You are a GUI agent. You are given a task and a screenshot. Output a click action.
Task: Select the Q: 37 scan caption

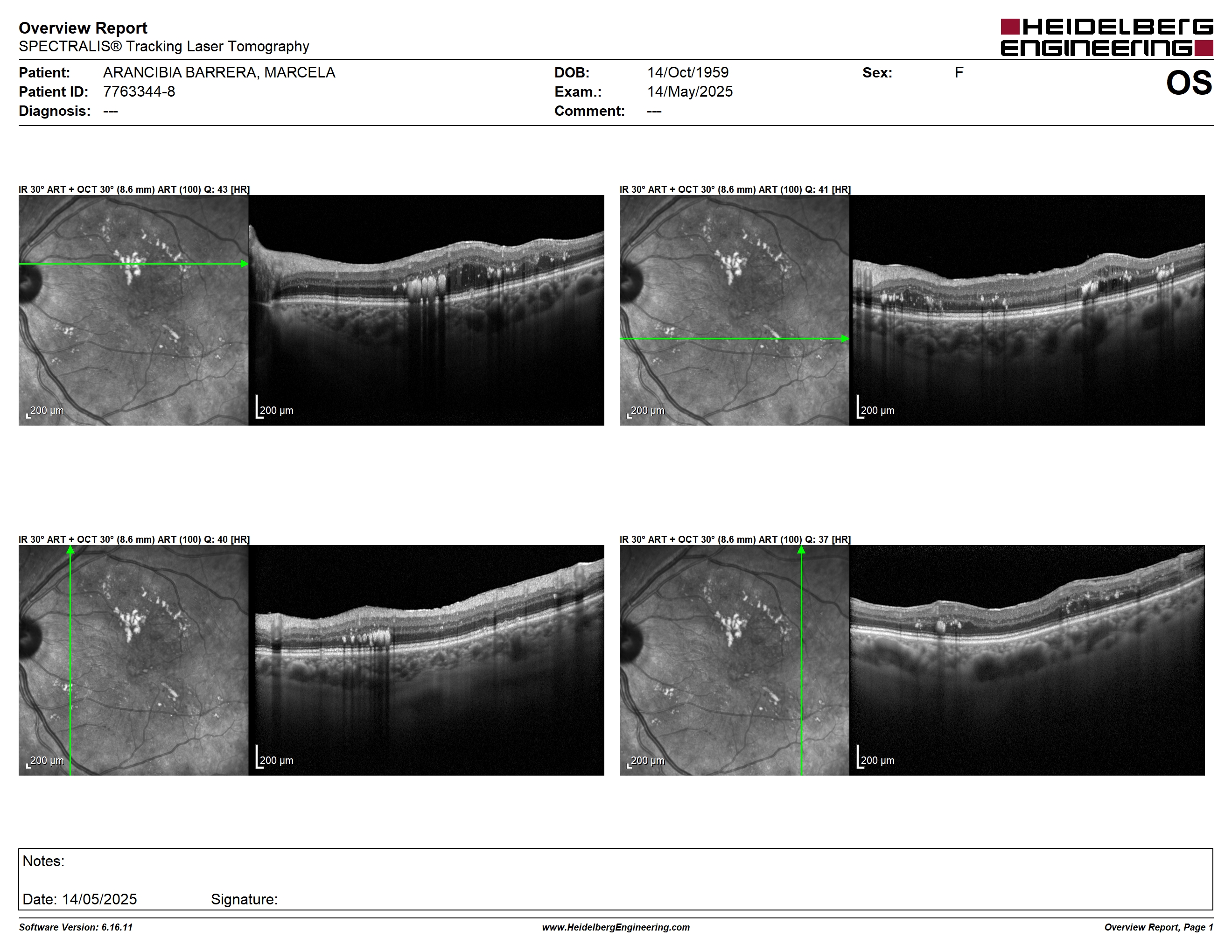tap(735, 540)
